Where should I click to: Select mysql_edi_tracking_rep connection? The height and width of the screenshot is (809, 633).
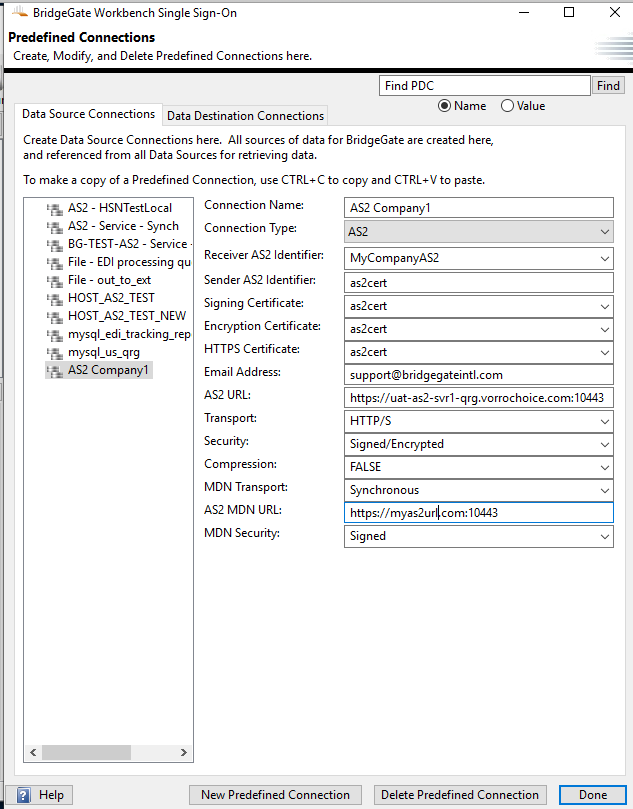(x=129, y=334)
